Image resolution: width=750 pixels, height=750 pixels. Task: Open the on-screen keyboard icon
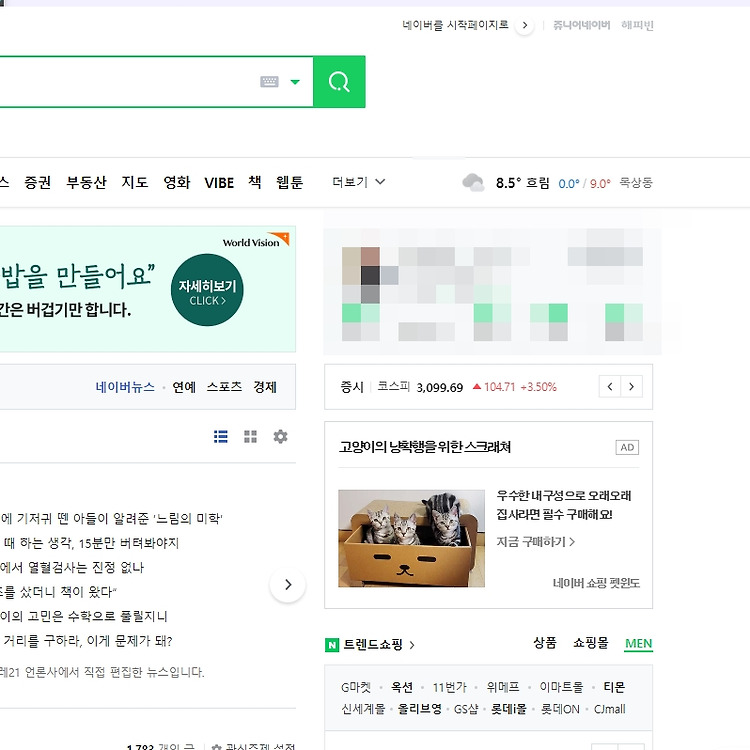click(x=269, y=82)
